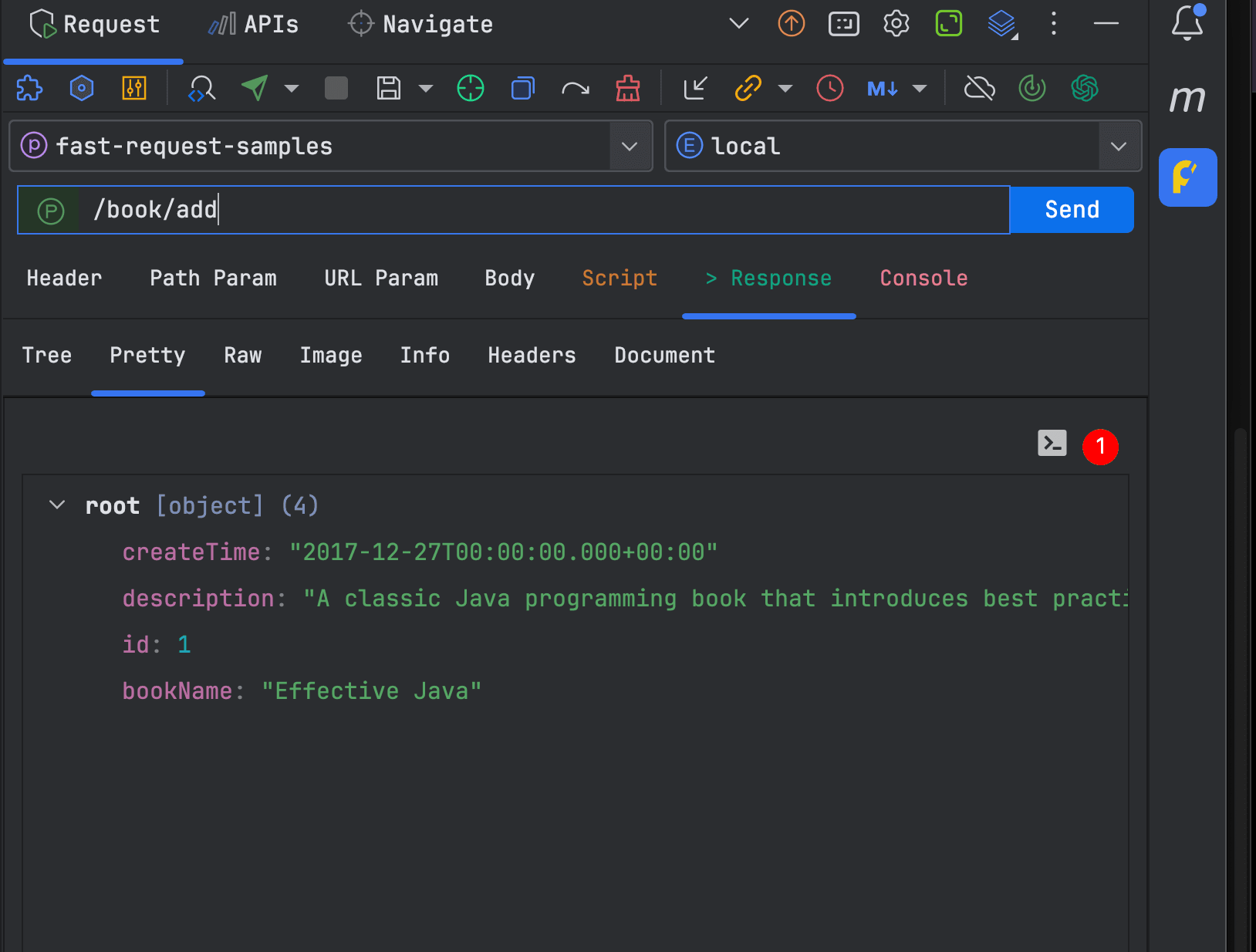Click the save request floppy icon
This screenshot has height=952, width=1256.
pos(389,88)
